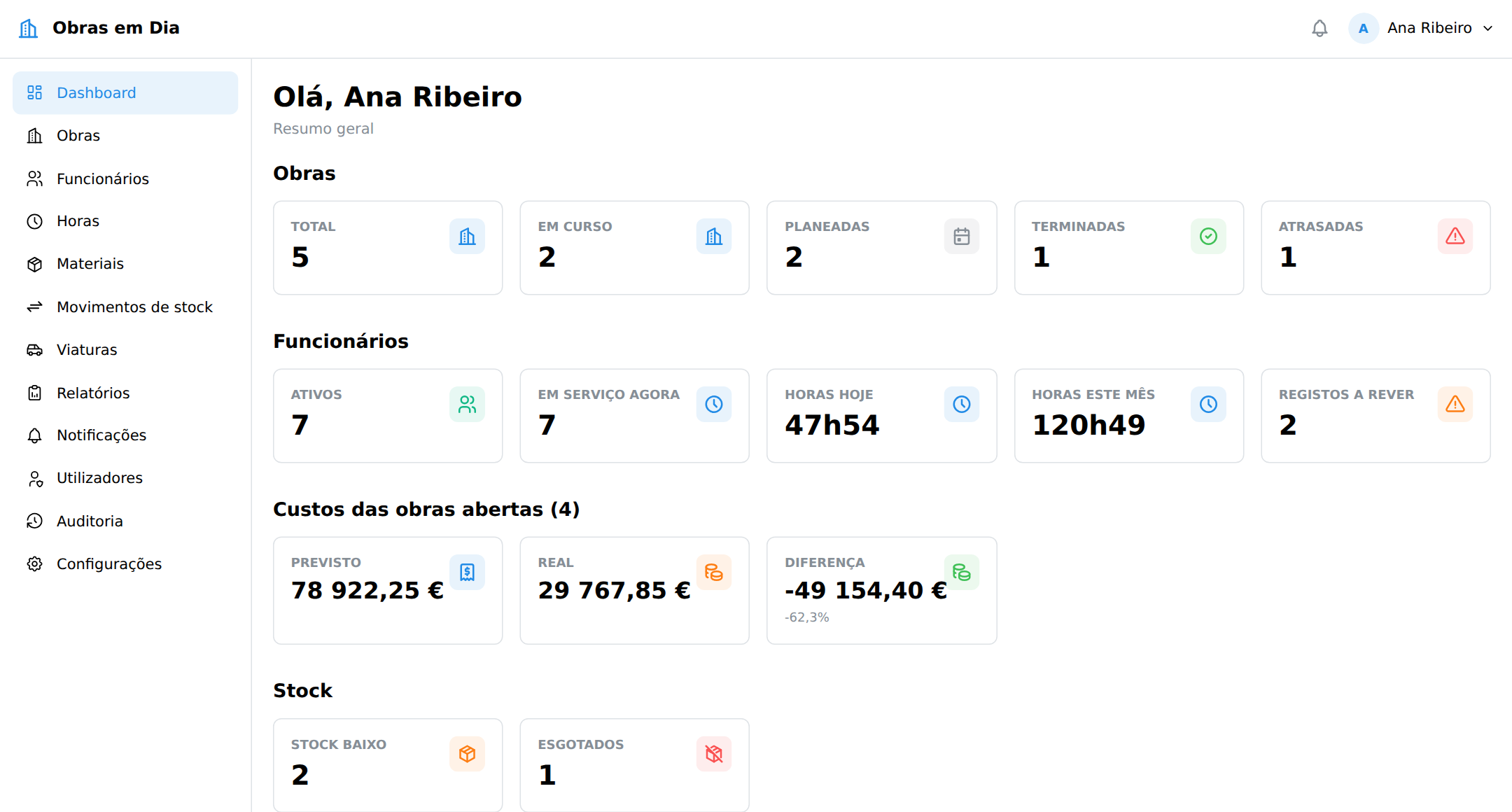Image resolution: width=1512 pixels, height=812 pixels.
Task: Go to Viaturas in the sidebar
Action: click(x=125, y=349)
